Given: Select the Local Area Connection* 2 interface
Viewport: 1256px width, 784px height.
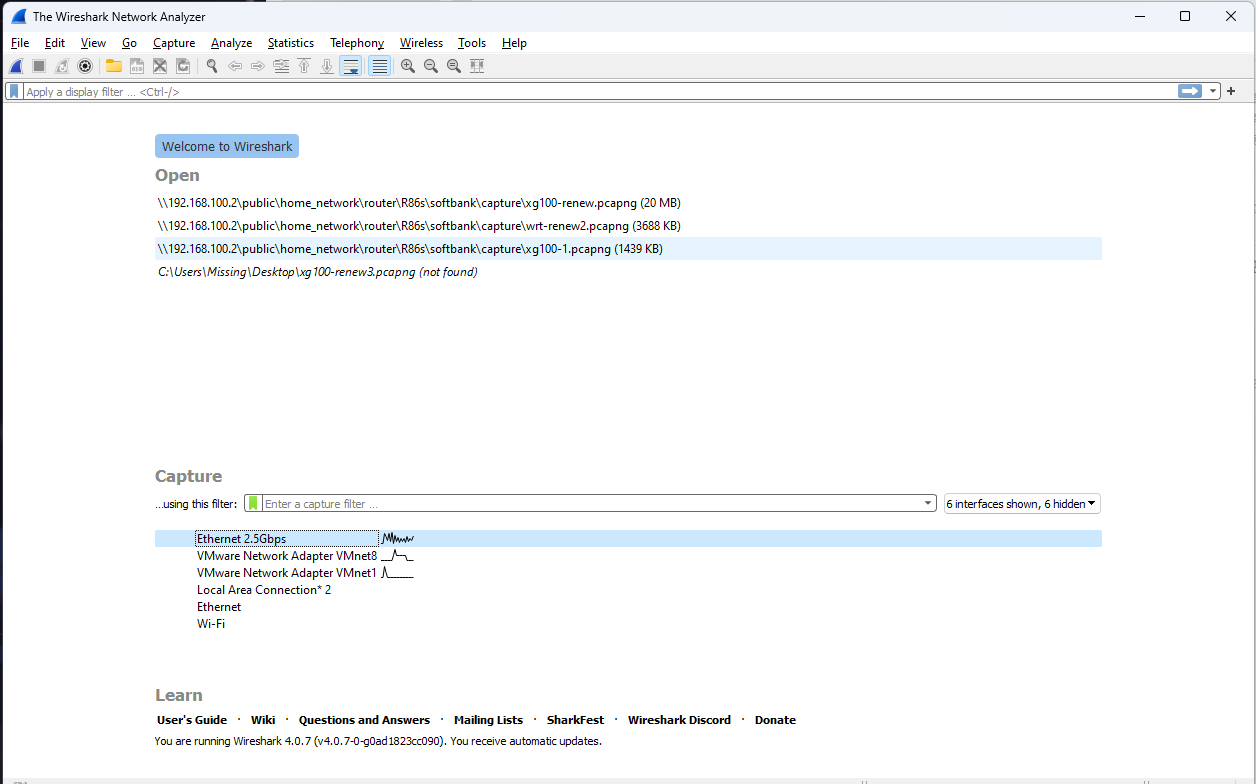Looking at the screenshot, I should tap(629, 590).
